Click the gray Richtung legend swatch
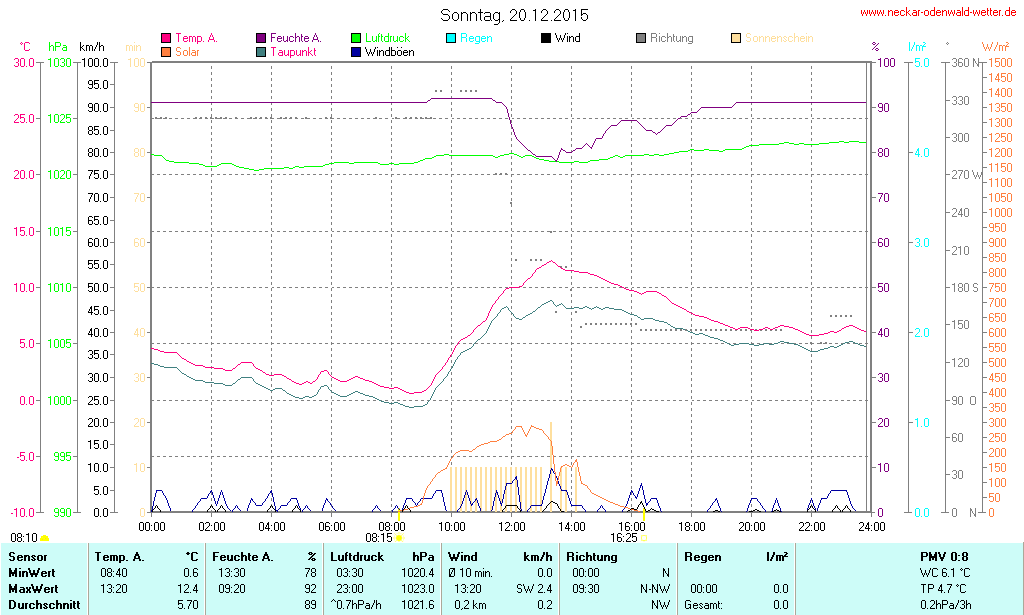The width and height of the screenshot is (1024, 615). click(641, 38)
